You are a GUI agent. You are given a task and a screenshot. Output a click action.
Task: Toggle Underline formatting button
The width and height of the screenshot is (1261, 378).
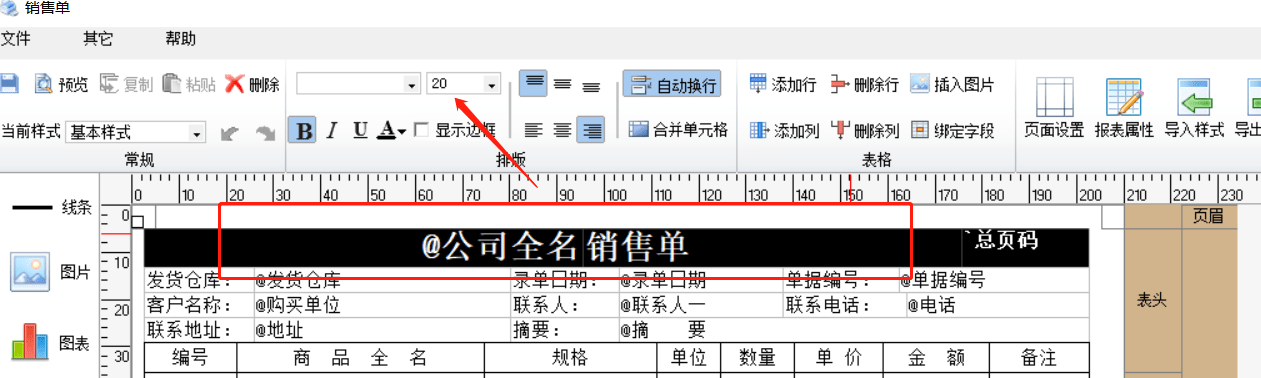360,130
